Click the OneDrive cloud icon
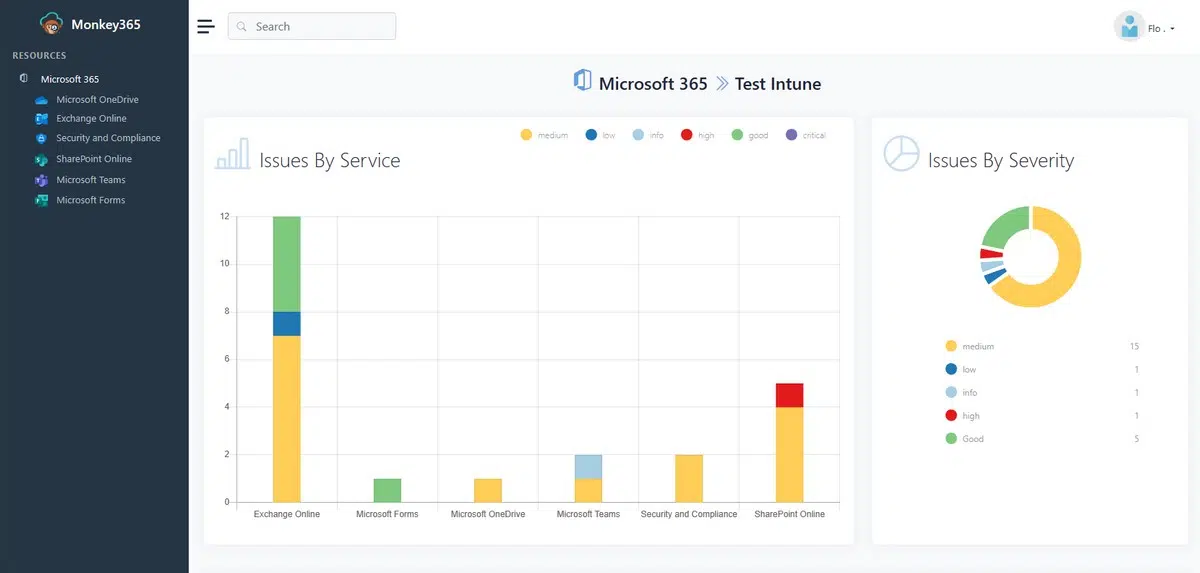The width and height of the screenshot is (1200, 573). pyautogui.click(x=41, y=100)
